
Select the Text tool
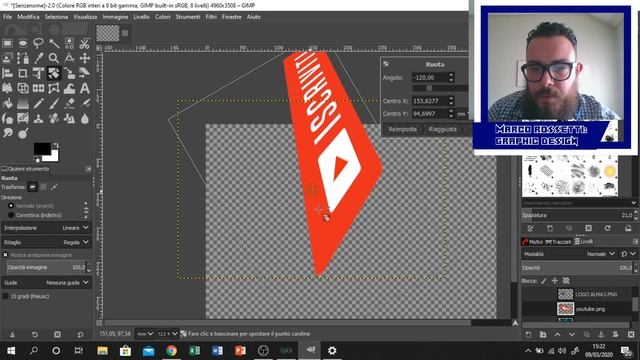pos(84,88)
